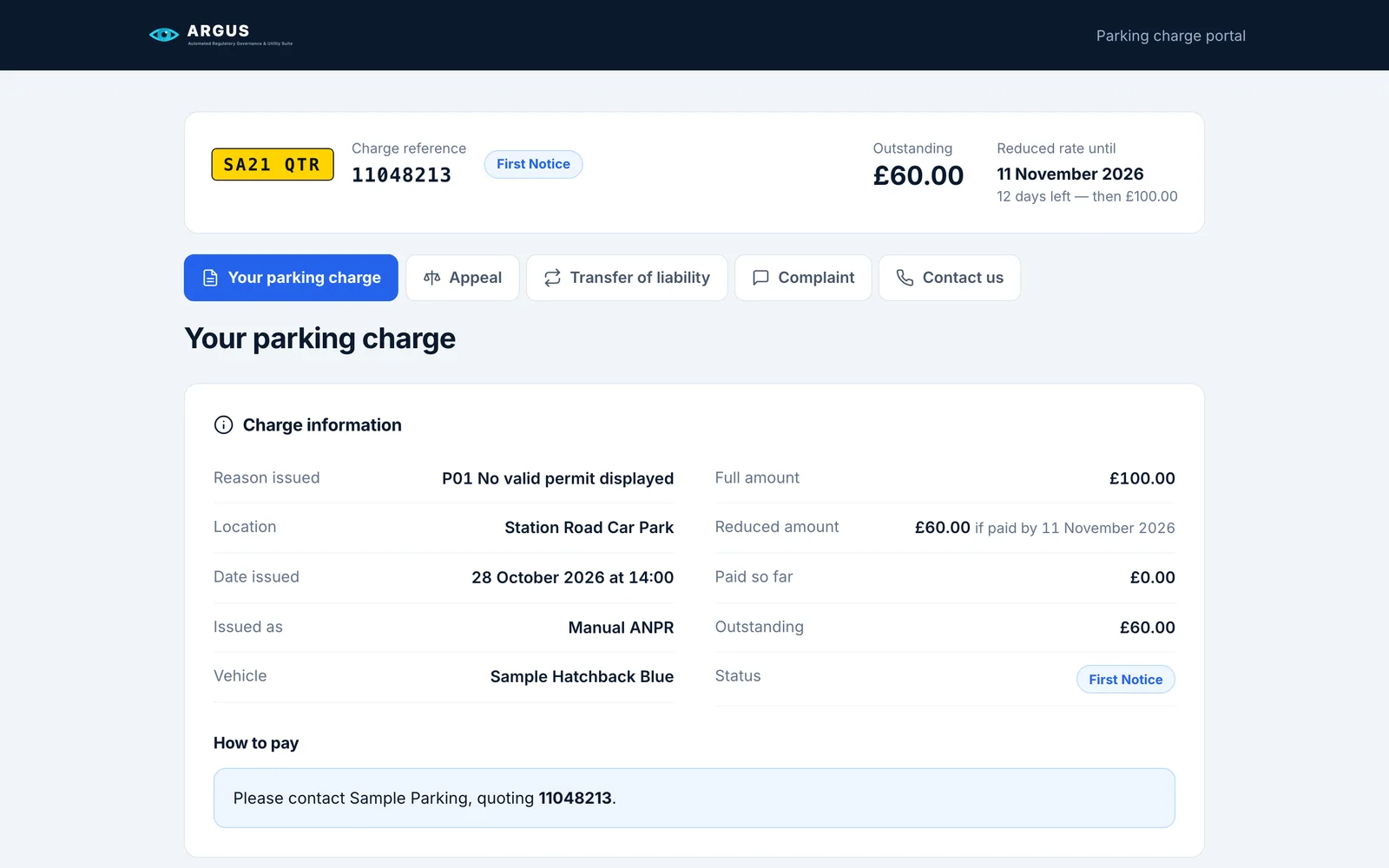
Task: Click the £100.00 full amount value
Action: click(1142, 478)
